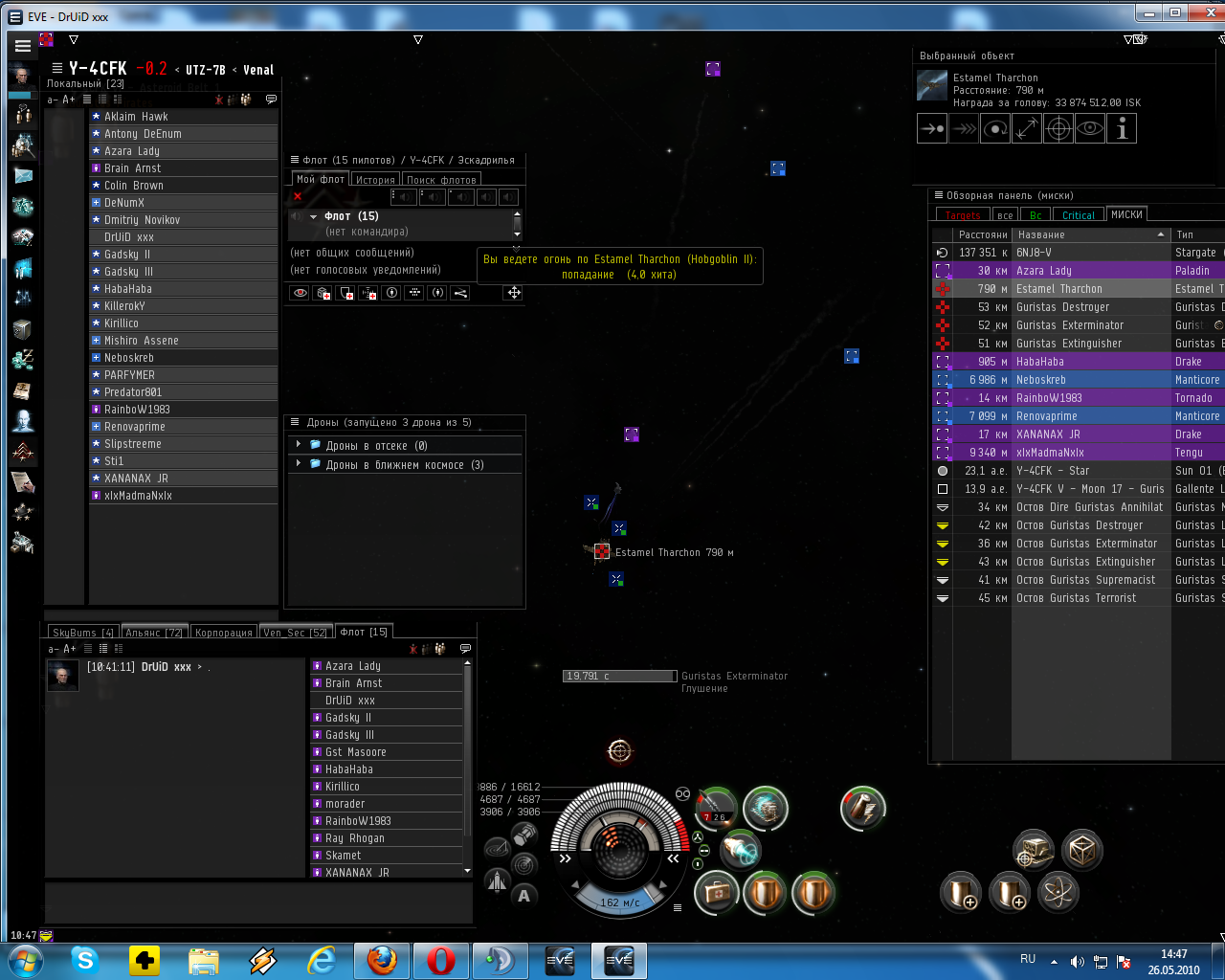Click the A+ font size increase in Local
Viewport: 1225px width, 980px height.
click(69, 100)
